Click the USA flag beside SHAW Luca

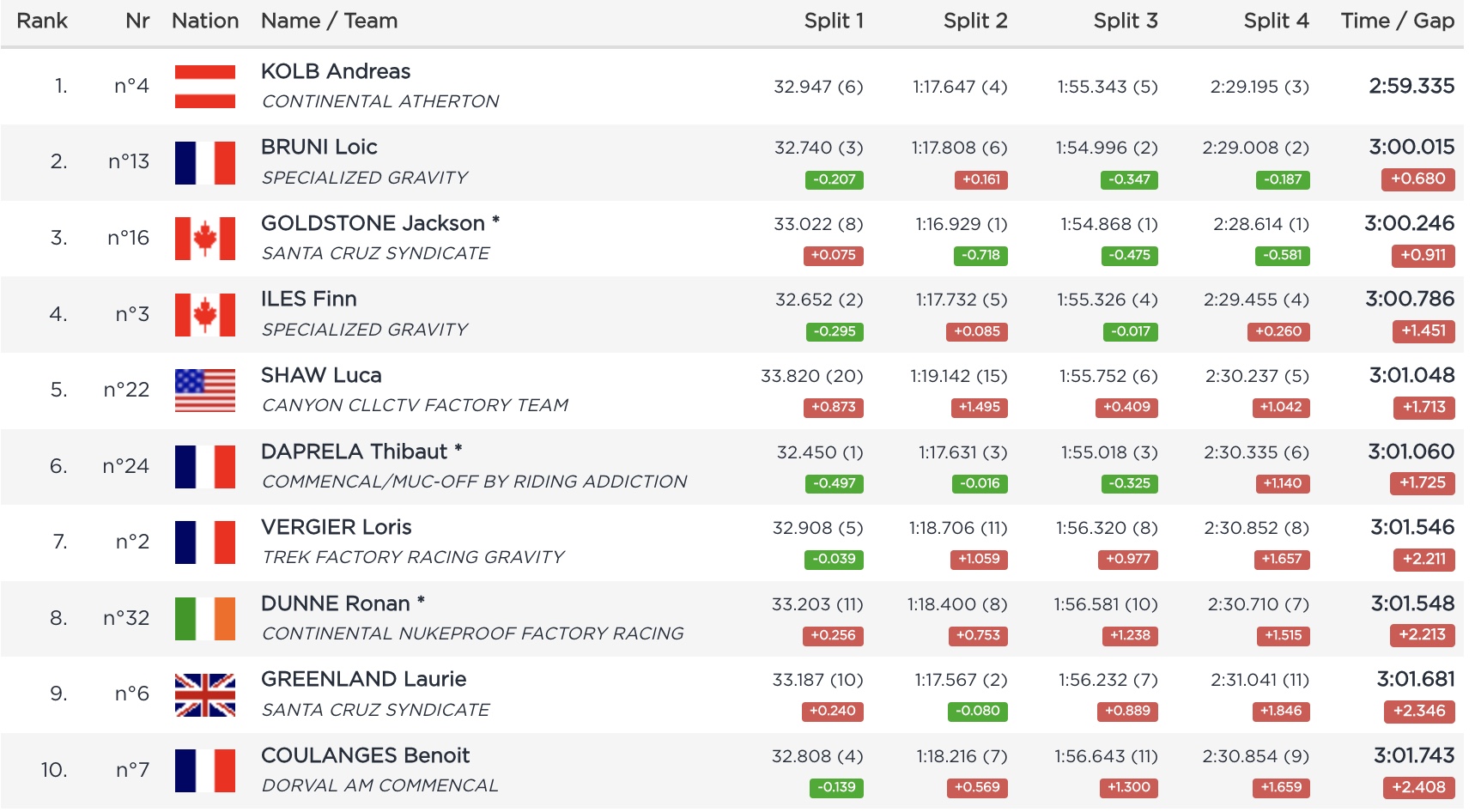[x=204, y=391]
